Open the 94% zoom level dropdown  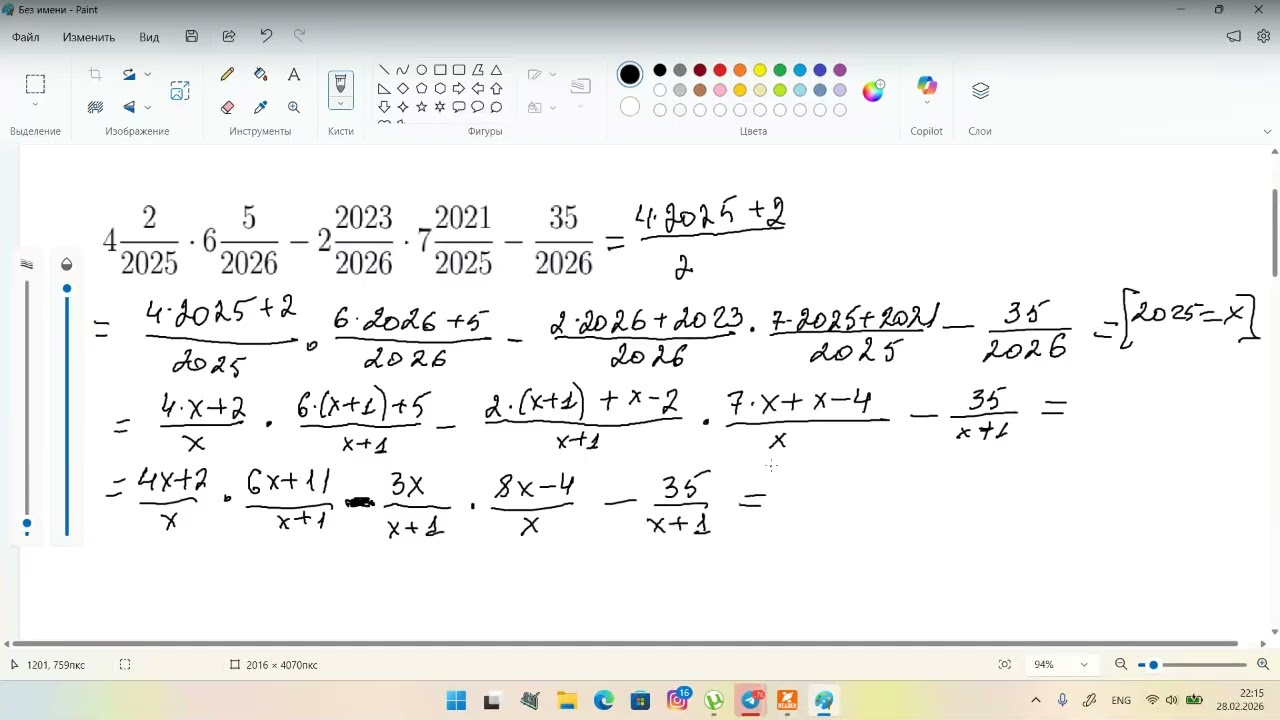tap(1084, 664)
